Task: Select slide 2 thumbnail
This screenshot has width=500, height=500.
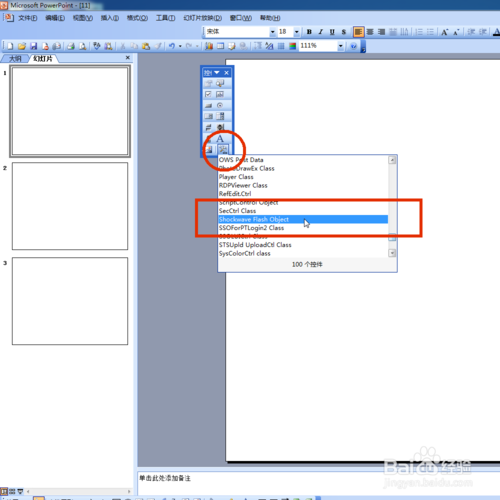Action: tap(70, 206)
